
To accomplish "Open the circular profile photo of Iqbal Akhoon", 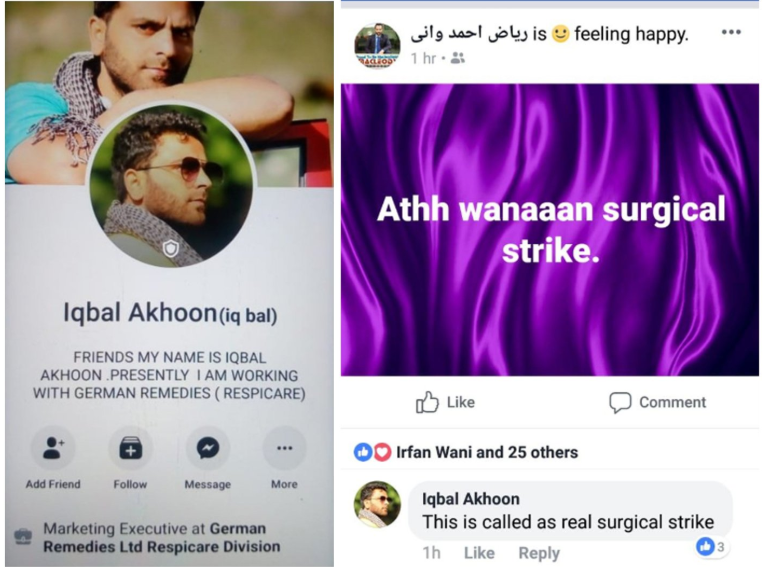I will click(x=171, y=186).
